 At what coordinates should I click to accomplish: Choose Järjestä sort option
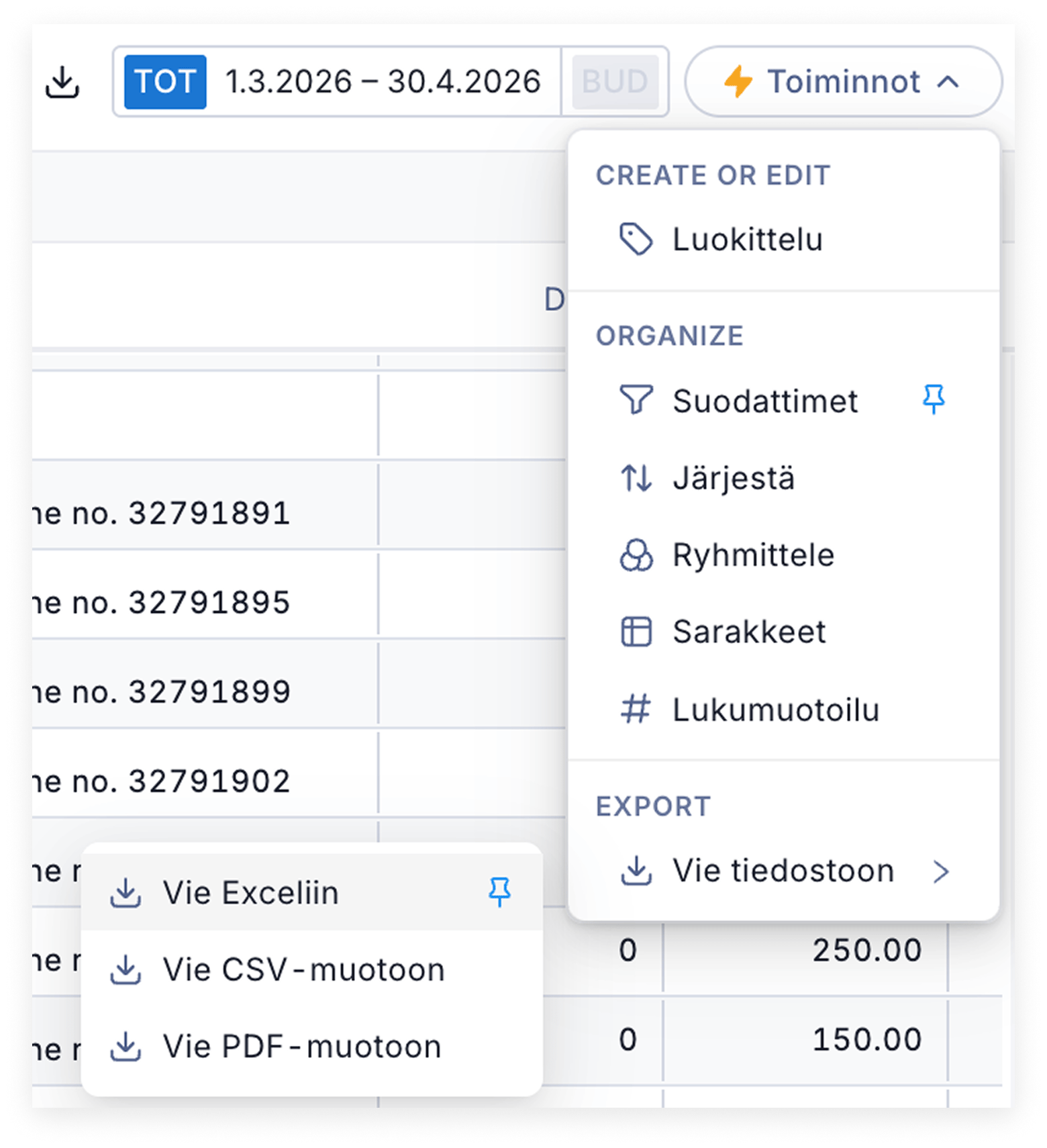783,479
